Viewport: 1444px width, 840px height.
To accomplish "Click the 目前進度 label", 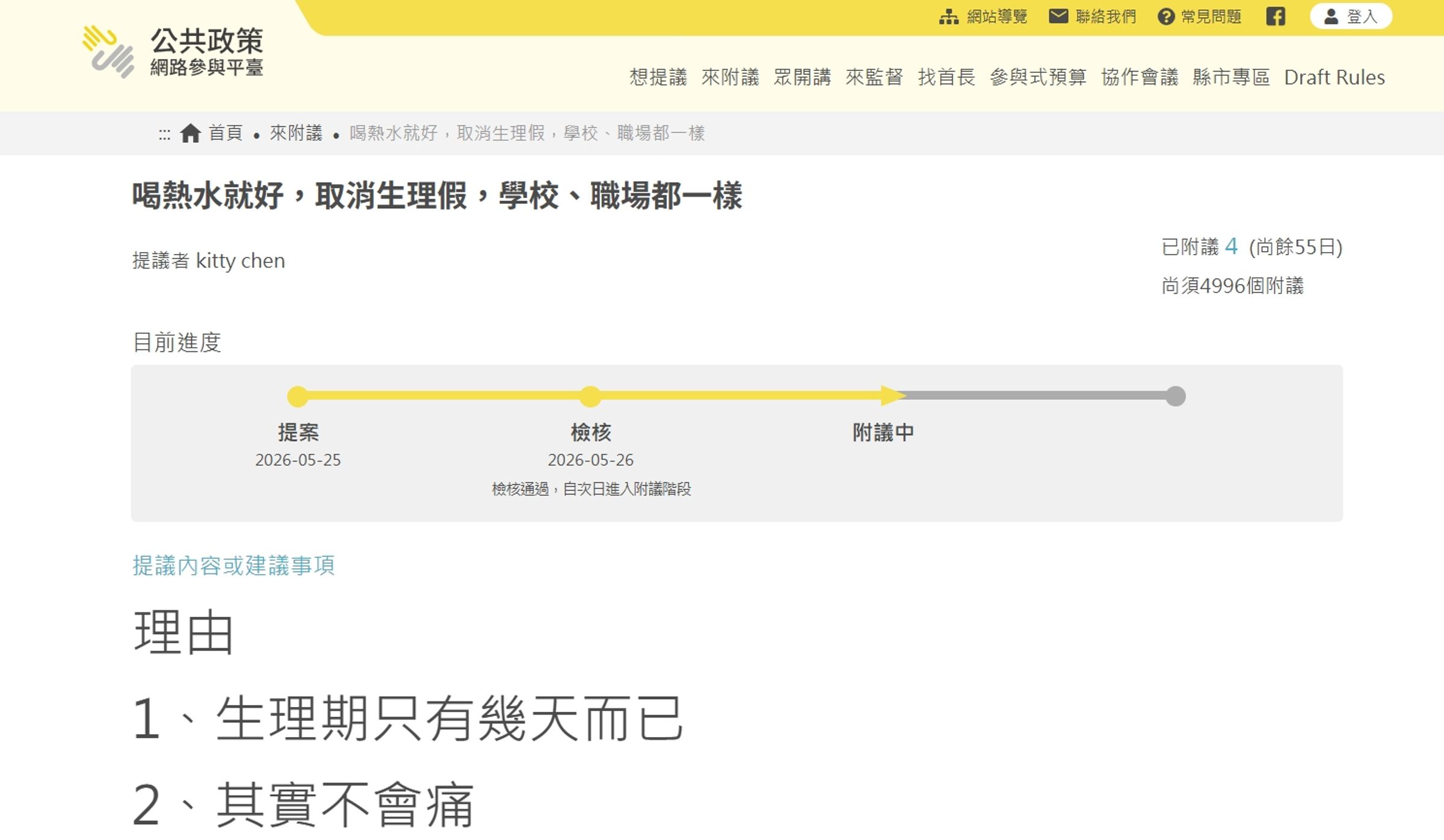I will tap(177, 342).
